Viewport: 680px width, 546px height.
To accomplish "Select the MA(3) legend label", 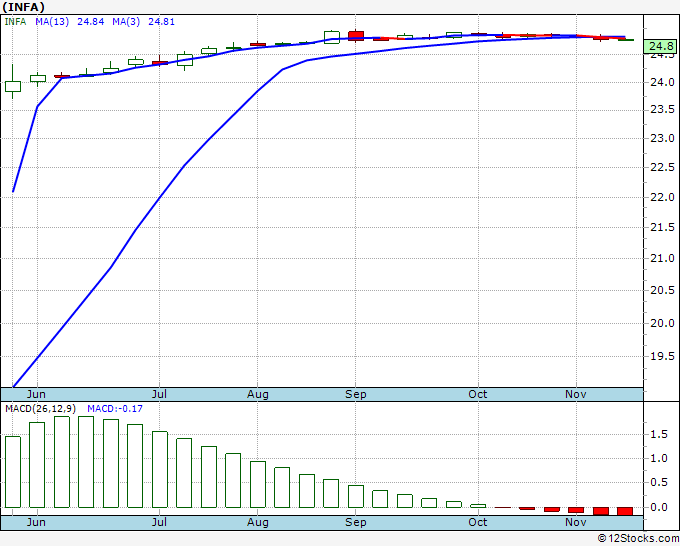I will click(126, 22).
